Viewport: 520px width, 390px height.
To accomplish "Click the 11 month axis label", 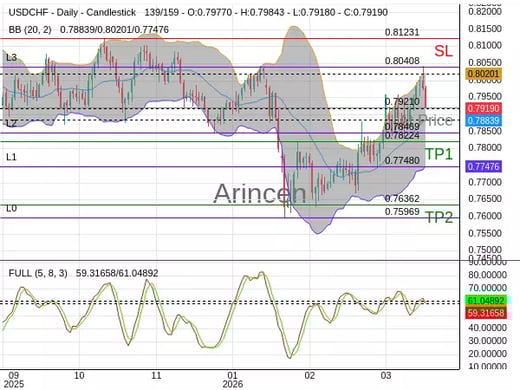I will [156, 376].
